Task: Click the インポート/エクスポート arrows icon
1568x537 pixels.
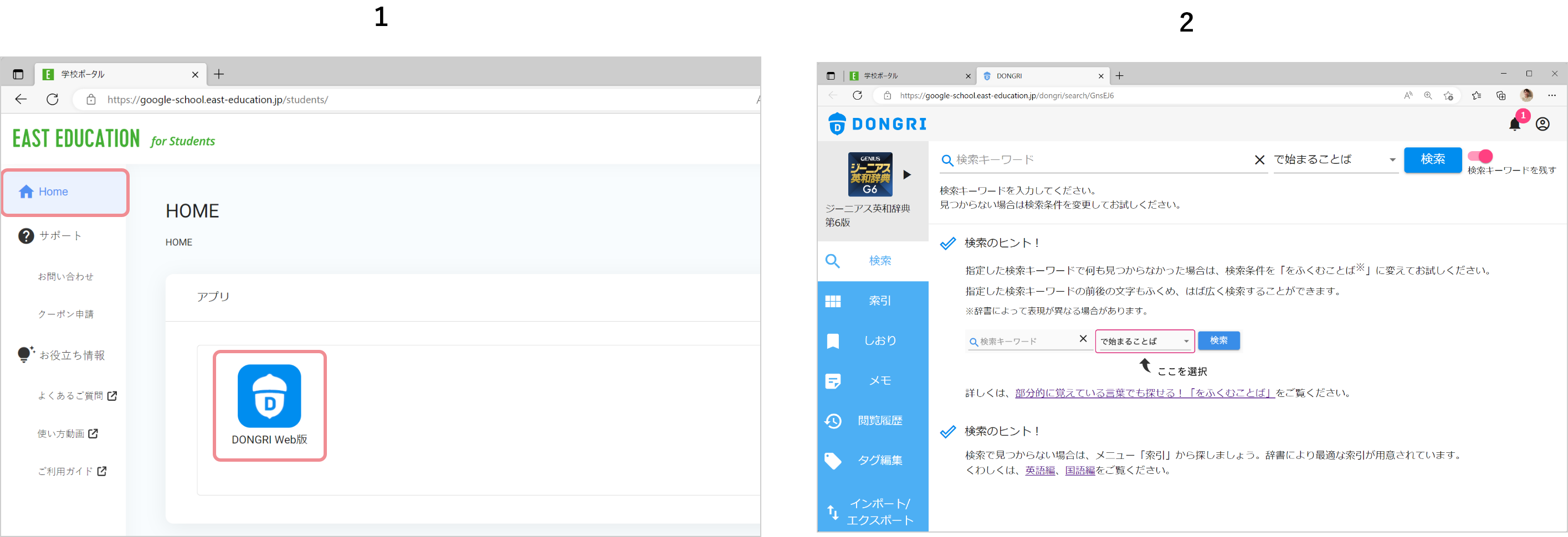Action: tap(833, 512)
